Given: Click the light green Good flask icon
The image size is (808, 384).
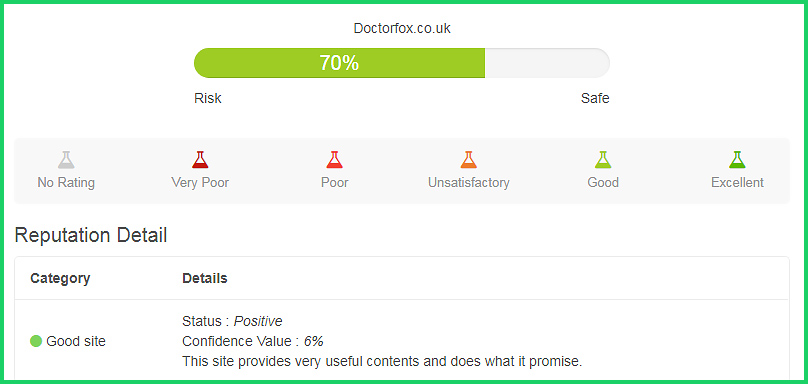Looking at the screenshot, I should pyautogui.click(x=603, y=160).
